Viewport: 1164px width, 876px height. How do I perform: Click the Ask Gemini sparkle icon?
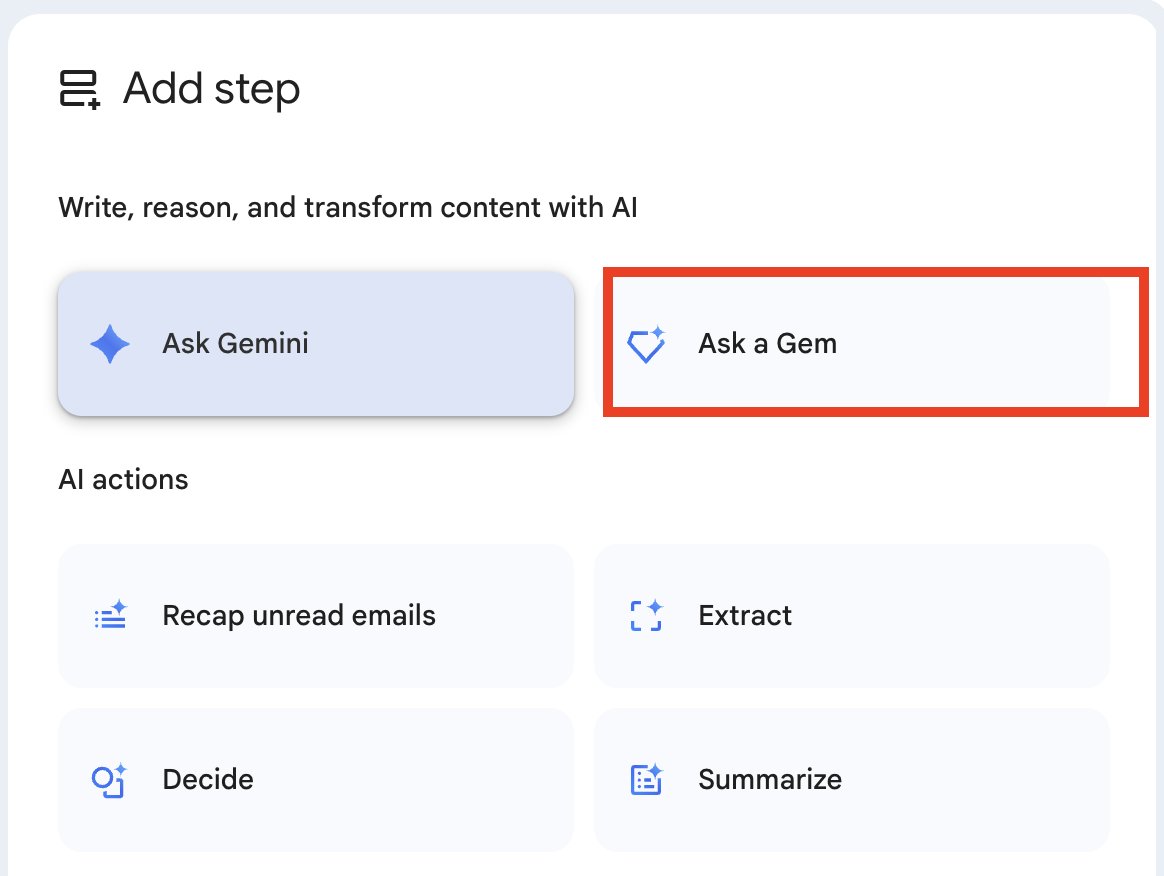[110, 344]
